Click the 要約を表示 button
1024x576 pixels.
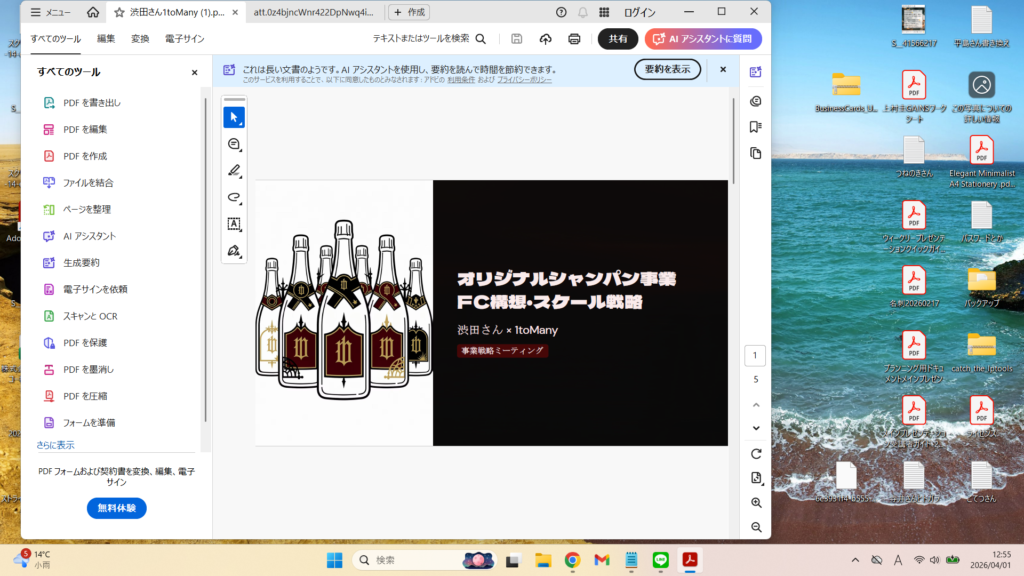pyautogui.click(x=667, y=69)
